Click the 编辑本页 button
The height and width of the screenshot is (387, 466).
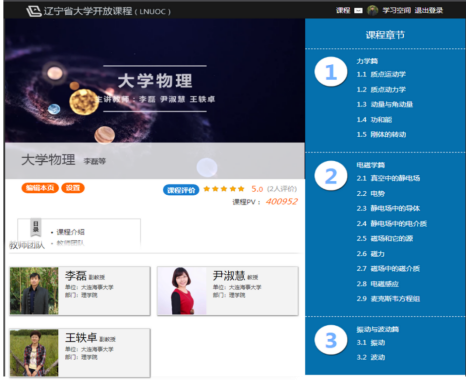point(40,188)
